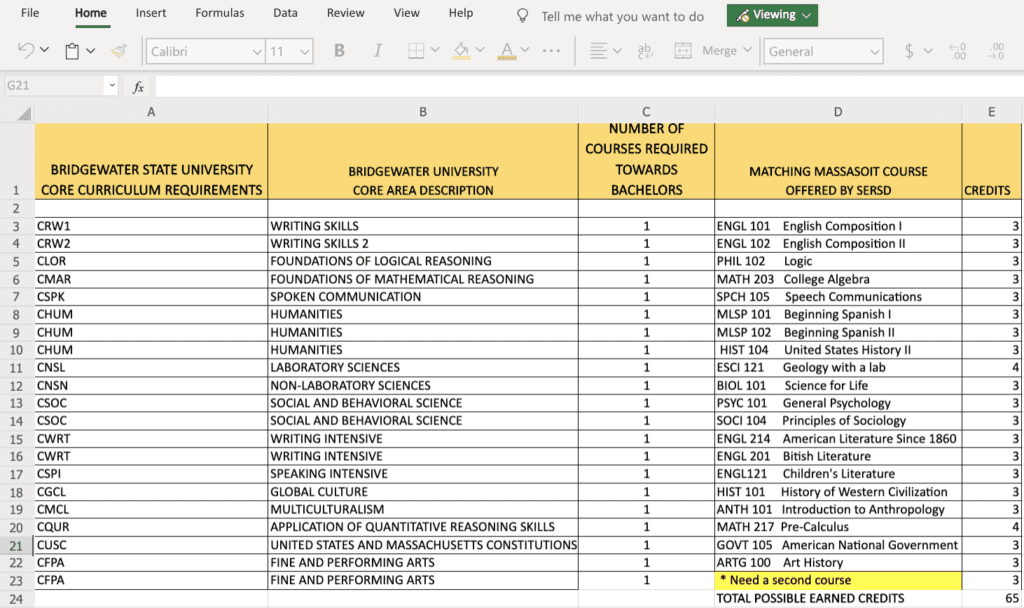Viewport: 1024px width, 608px height.
Task: Select the 'GLOBAL CULTURE' cell
Action: [x=423, y=492]
